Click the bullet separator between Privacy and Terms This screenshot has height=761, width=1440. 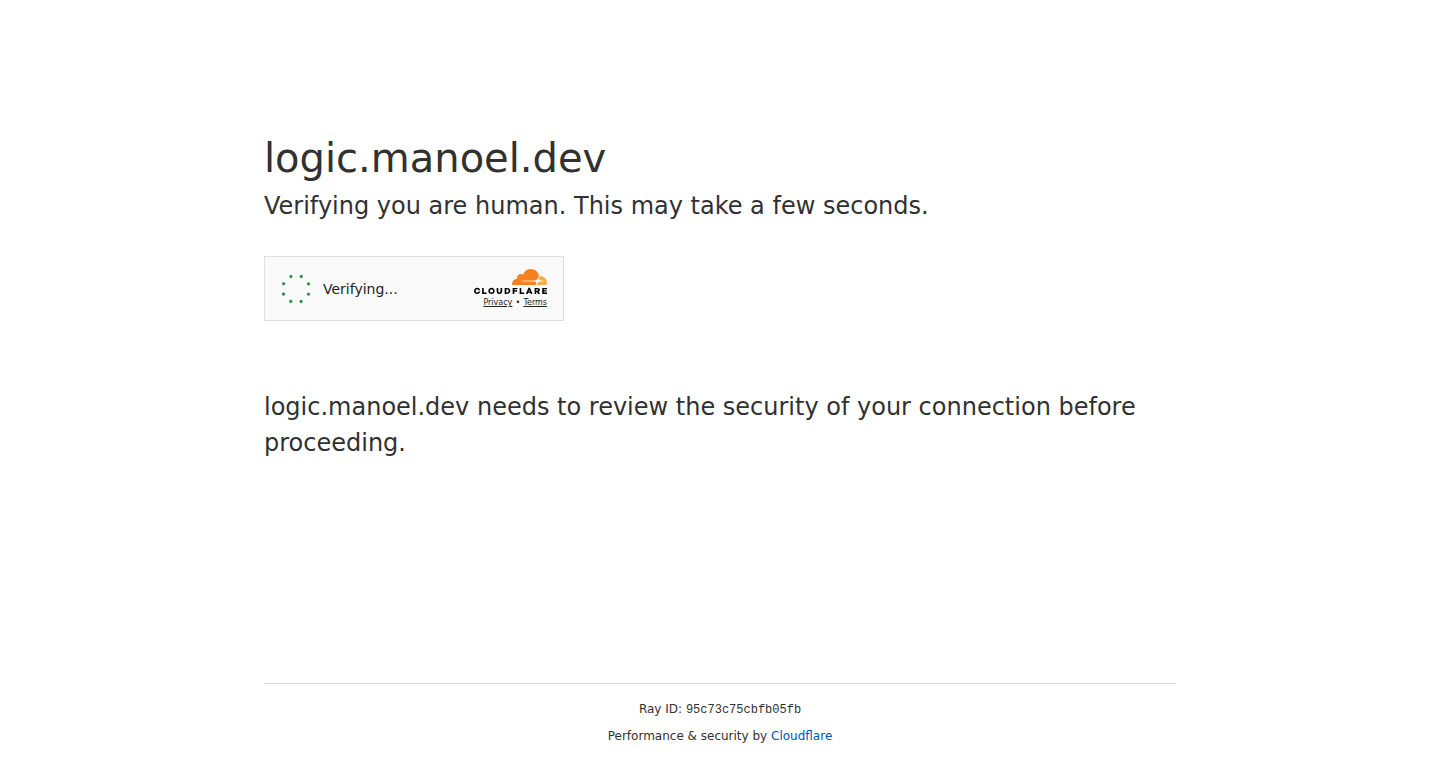[x=518, y=302]
